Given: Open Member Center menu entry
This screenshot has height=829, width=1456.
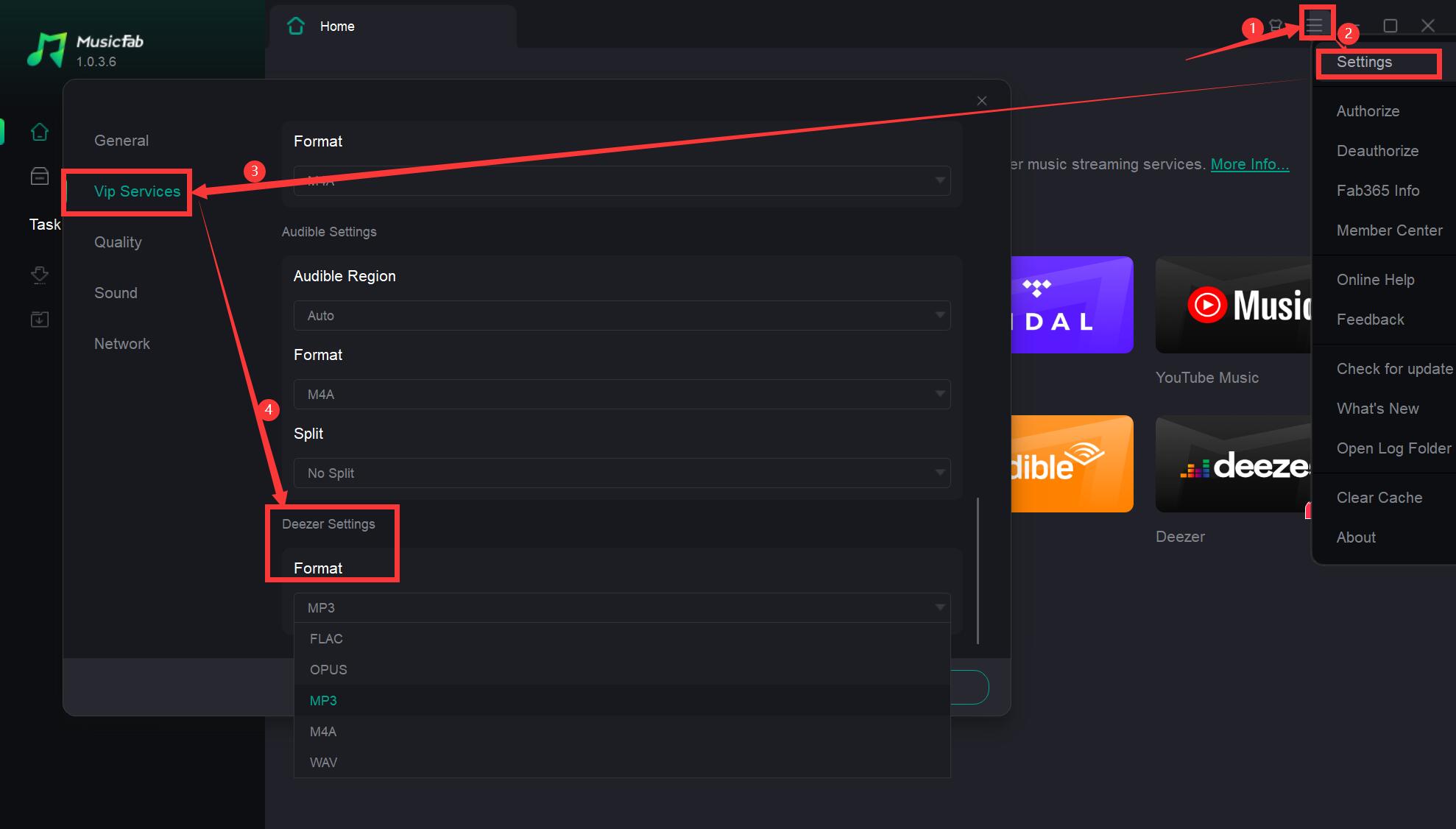Looking at the screenshot, I should [1389, 230].
